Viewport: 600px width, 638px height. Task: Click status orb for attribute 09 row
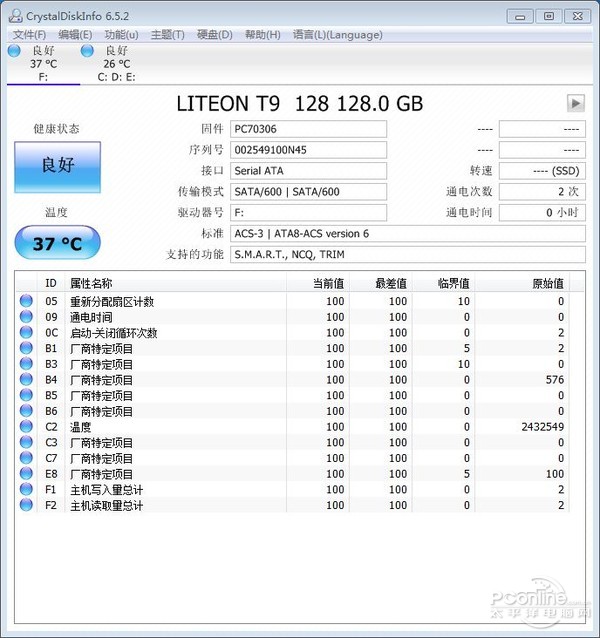coord(26,317)
